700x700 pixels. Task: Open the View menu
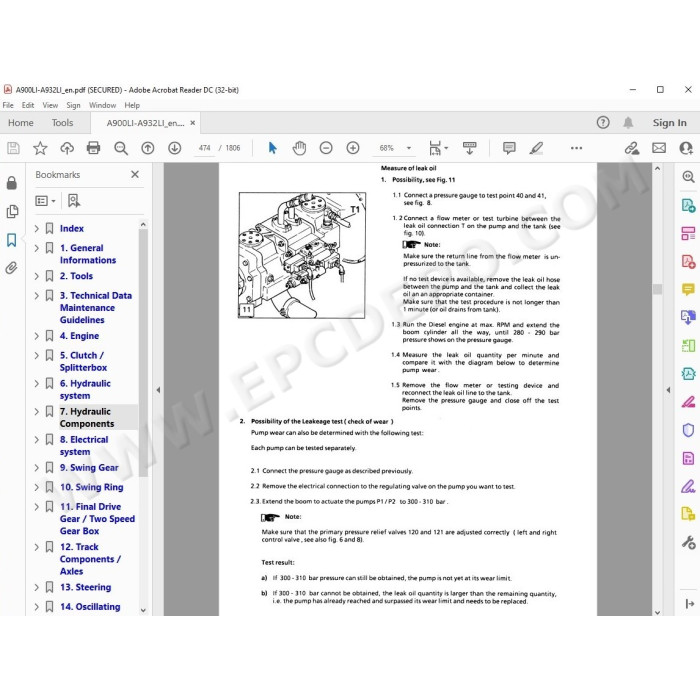[x=50, y=105]
